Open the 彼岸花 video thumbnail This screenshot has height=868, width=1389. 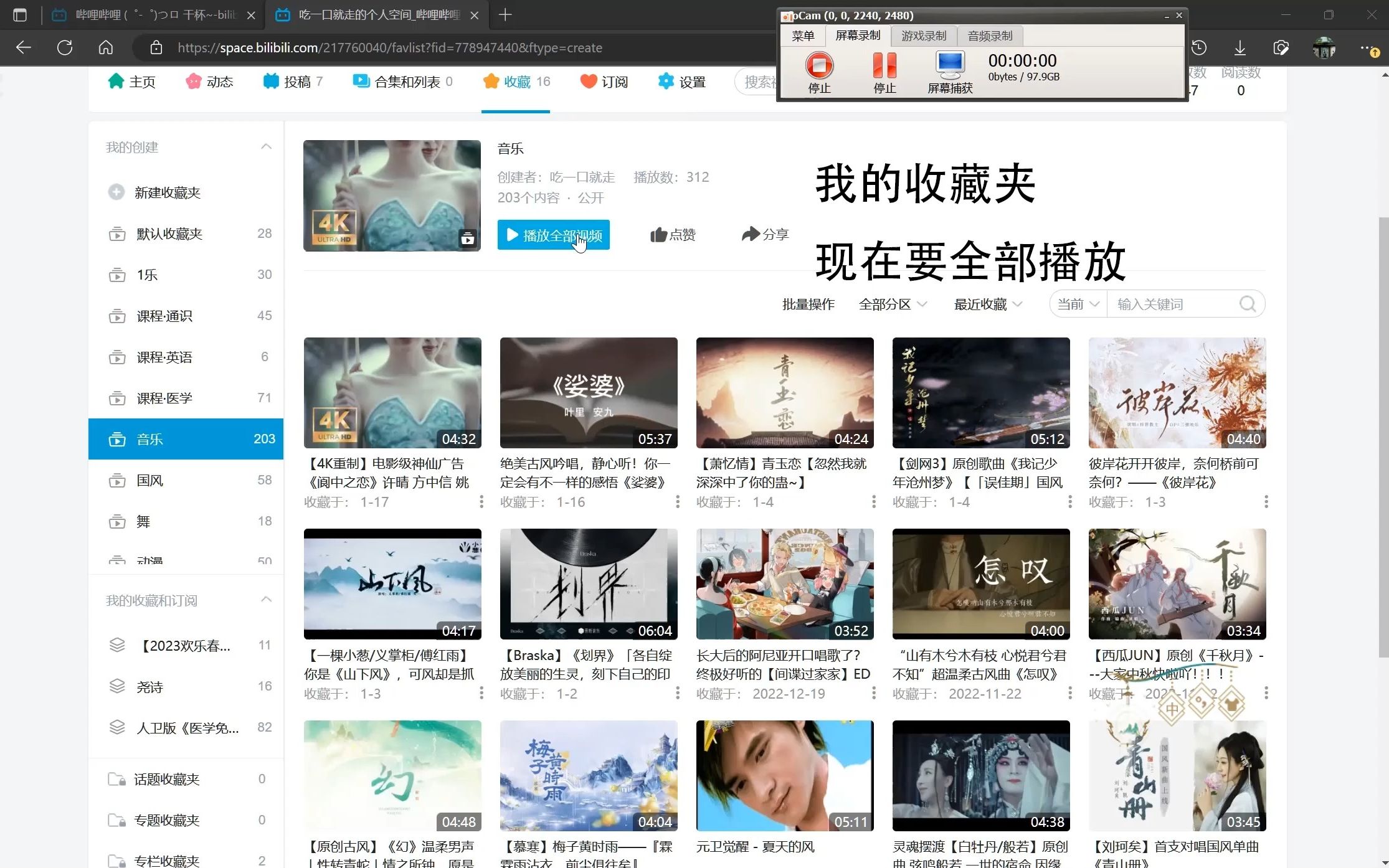point(1177,393)
